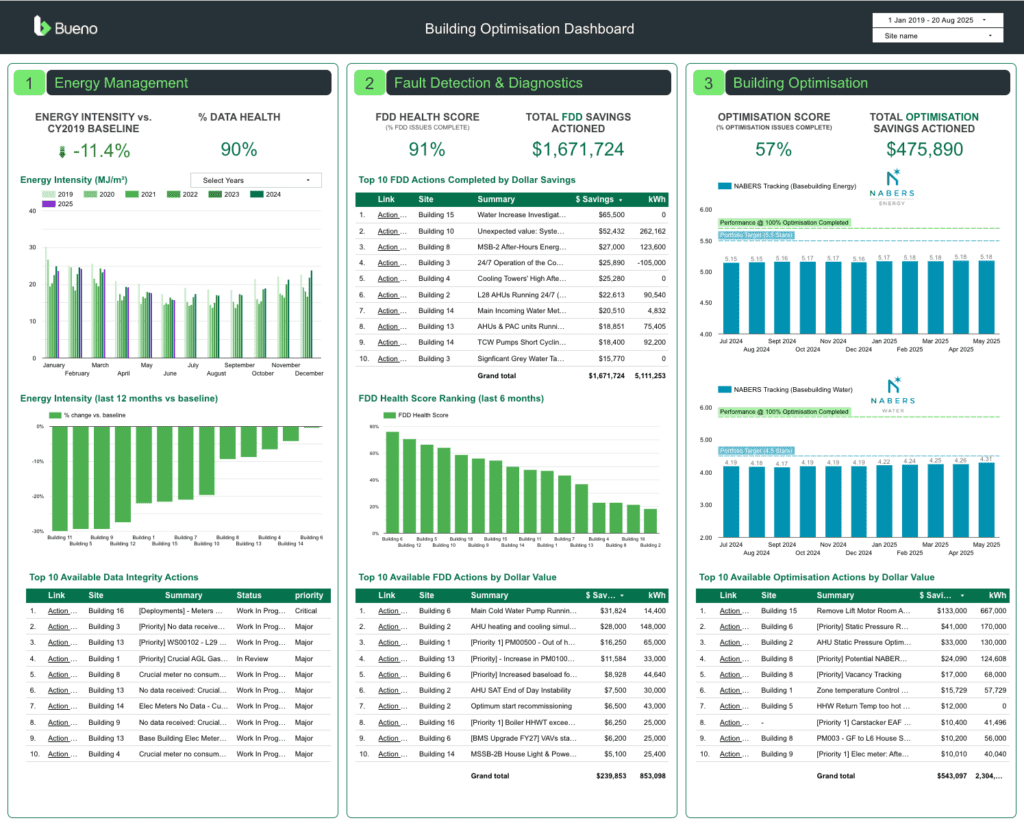
Task: Click the Bueno logo icon
Action: [42, 27]
